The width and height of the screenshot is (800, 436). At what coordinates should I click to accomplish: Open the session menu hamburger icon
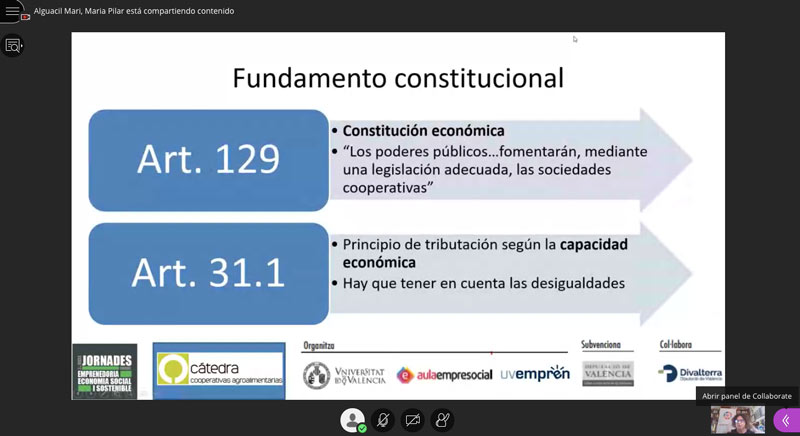pyautogui.click(x=12, y=11)
